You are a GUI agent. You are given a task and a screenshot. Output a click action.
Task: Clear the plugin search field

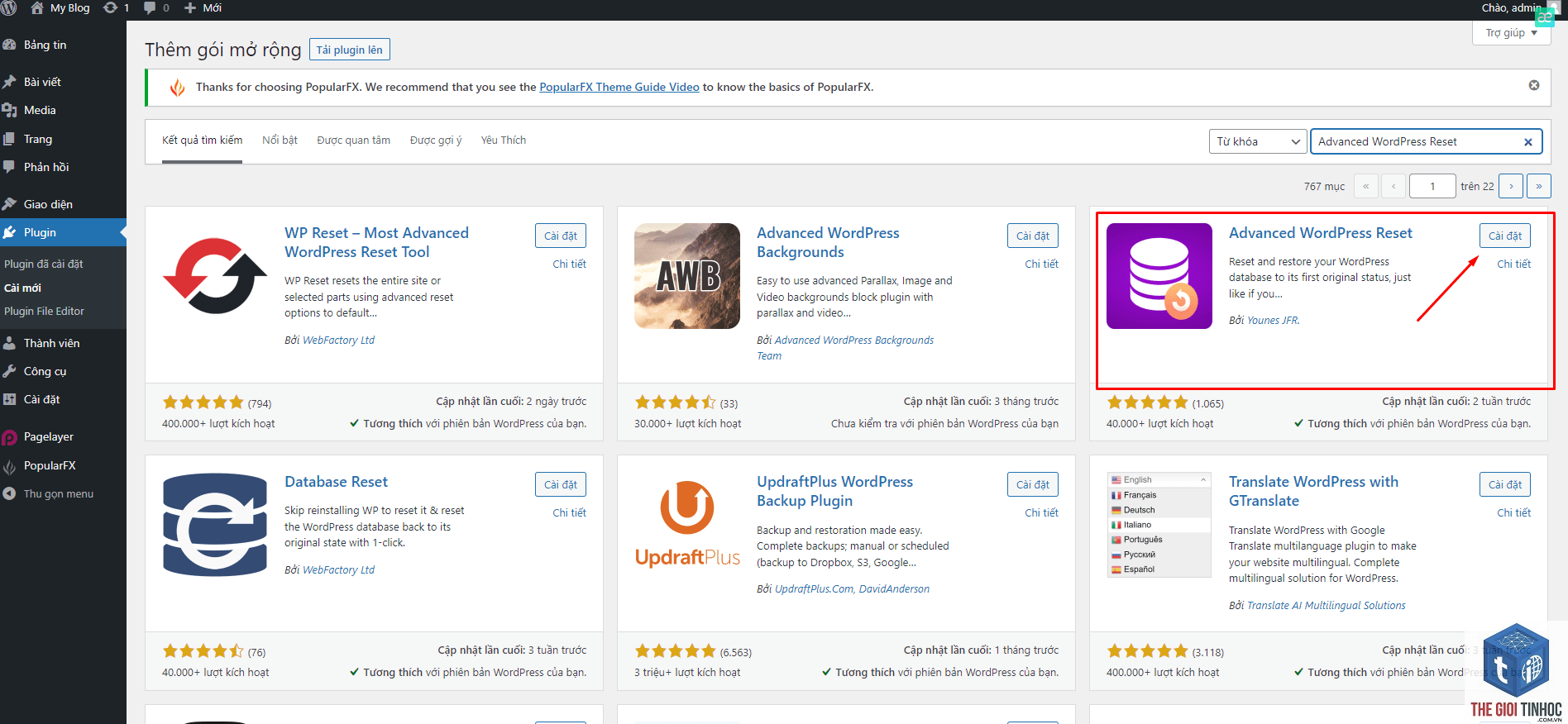(1528, 142)
